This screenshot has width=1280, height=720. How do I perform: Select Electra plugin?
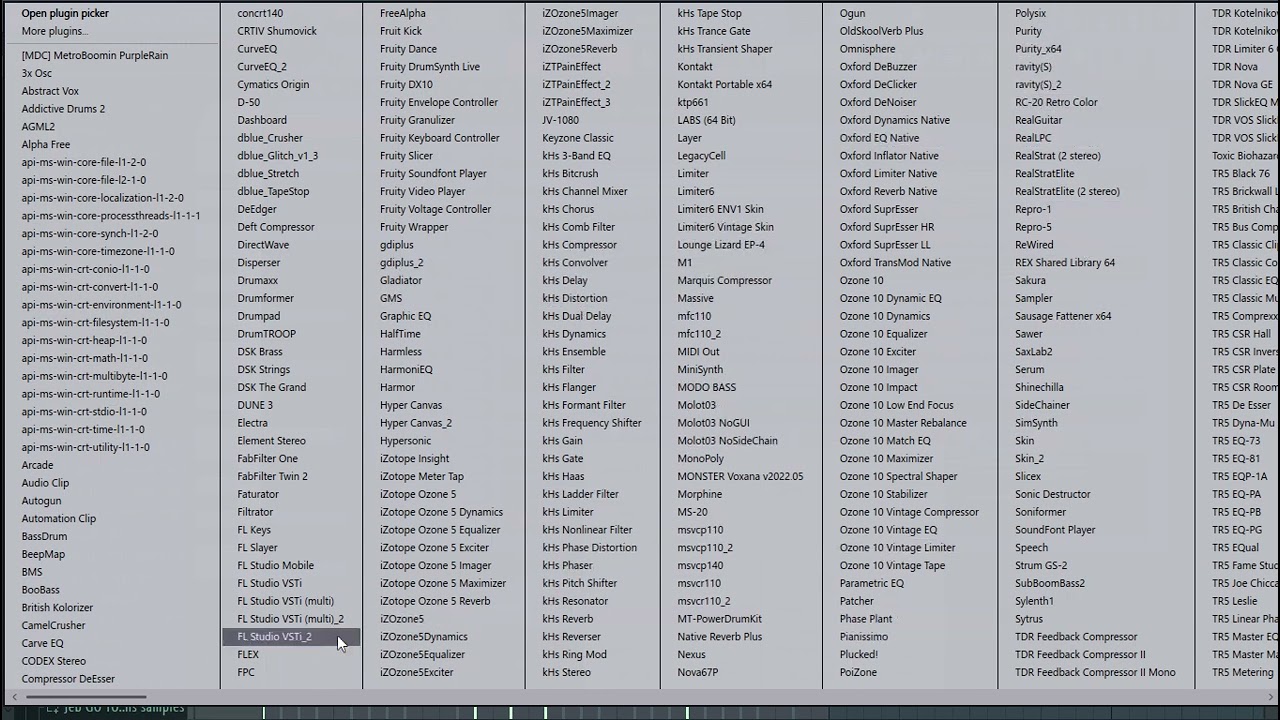coord(252,424)
